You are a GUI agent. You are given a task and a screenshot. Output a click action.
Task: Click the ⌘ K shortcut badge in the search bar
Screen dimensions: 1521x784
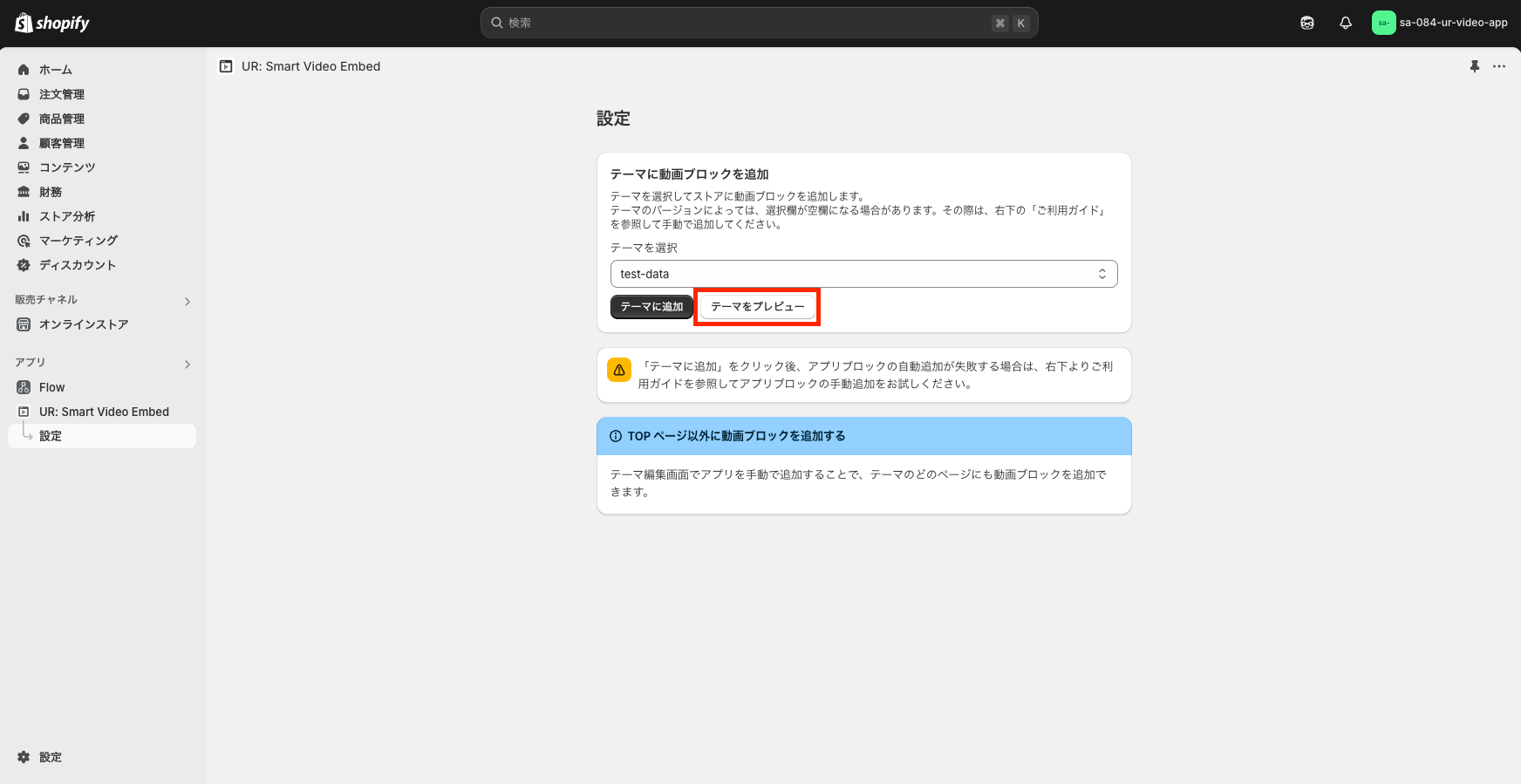point(1011,24)
